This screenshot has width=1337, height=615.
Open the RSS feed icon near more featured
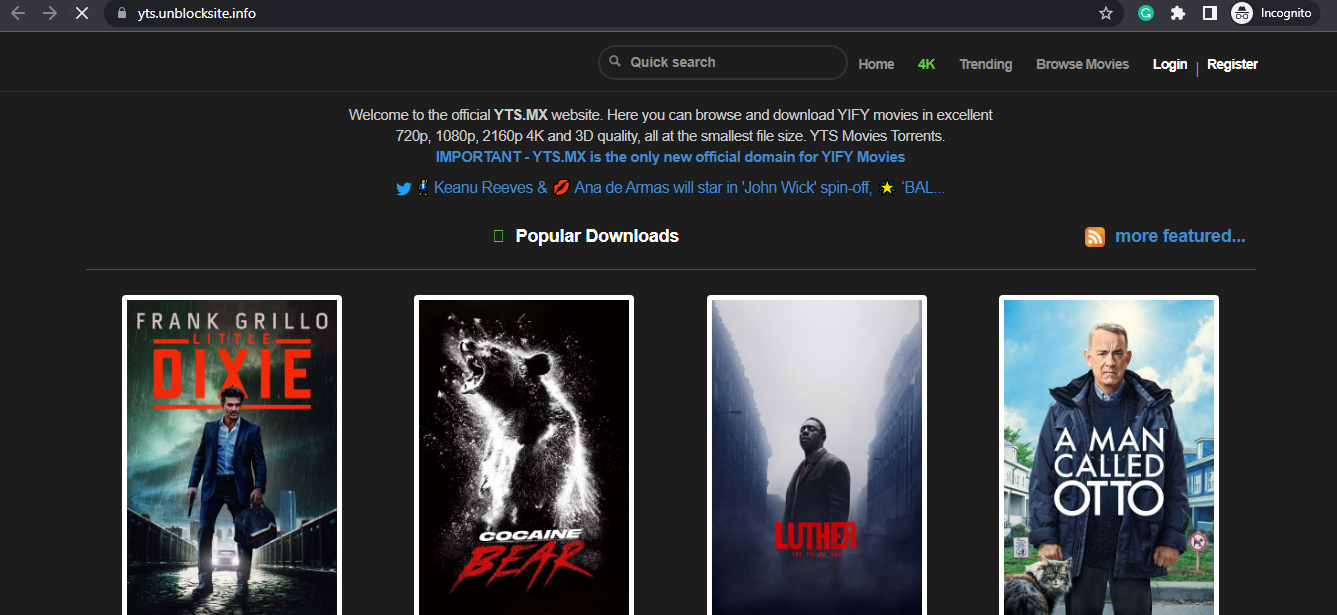(1094, 236)
